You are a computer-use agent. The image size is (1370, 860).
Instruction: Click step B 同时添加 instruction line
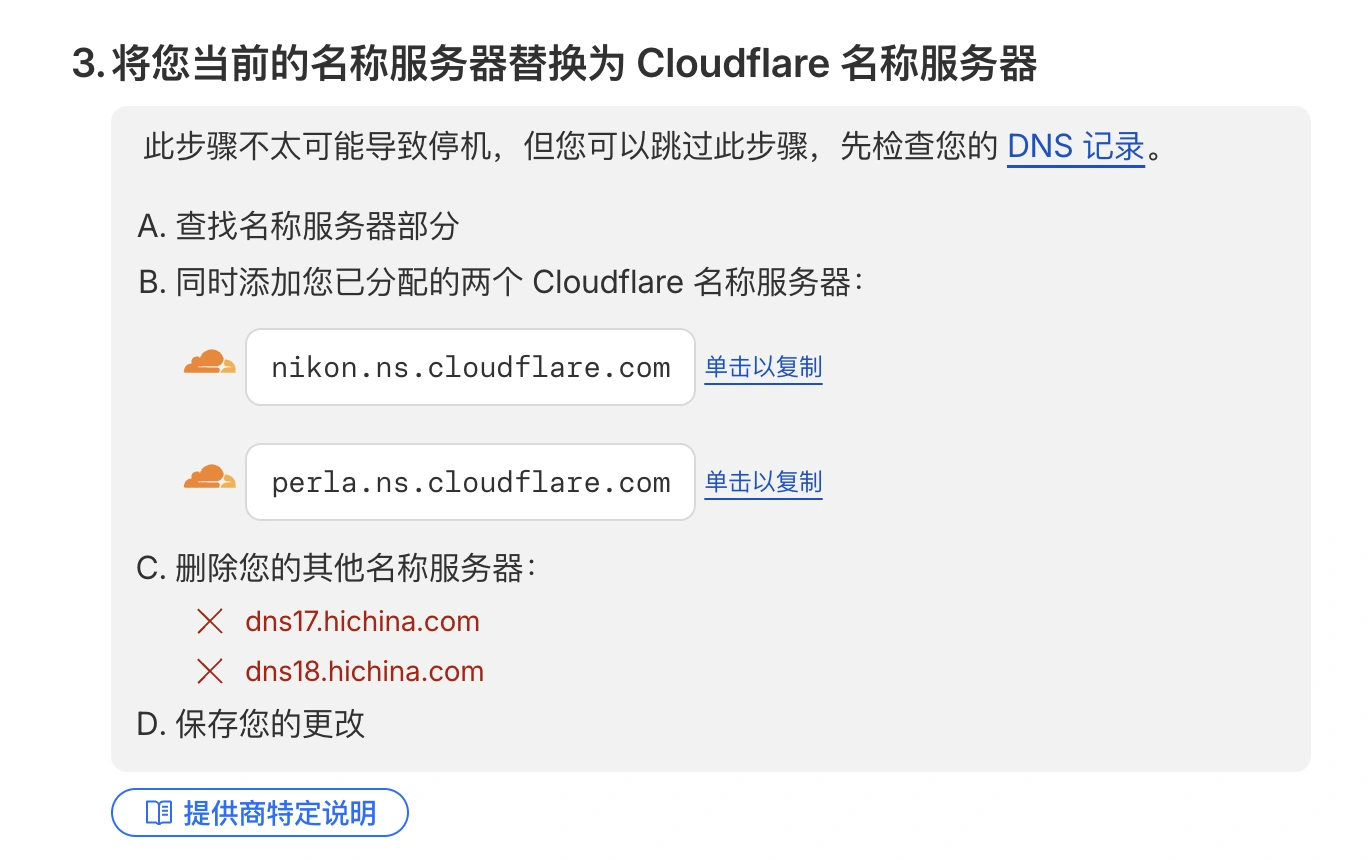coord(500,283)
